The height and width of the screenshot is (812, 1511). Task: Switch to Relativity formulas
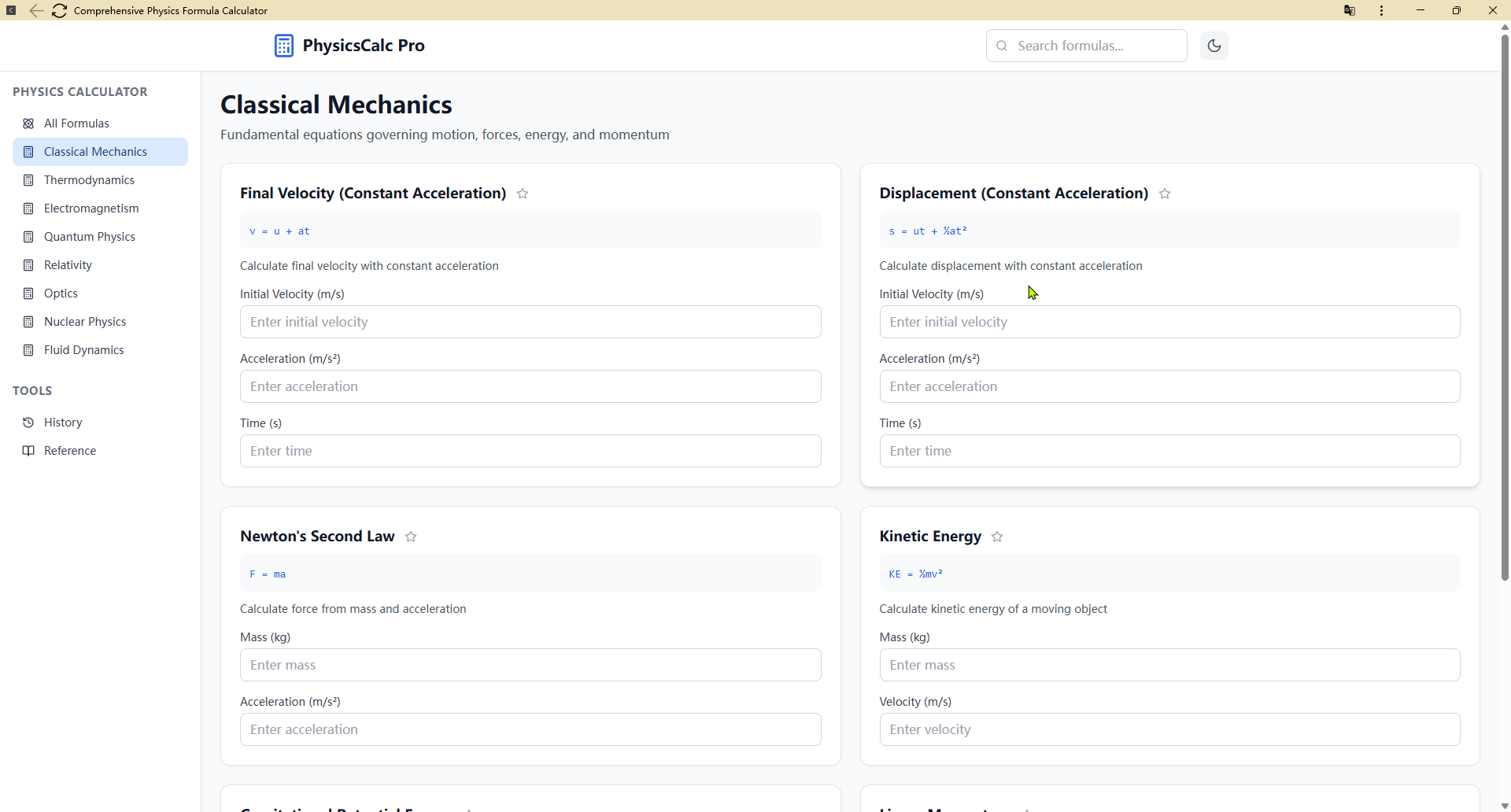pyautogui.click(x=100, y=265)
